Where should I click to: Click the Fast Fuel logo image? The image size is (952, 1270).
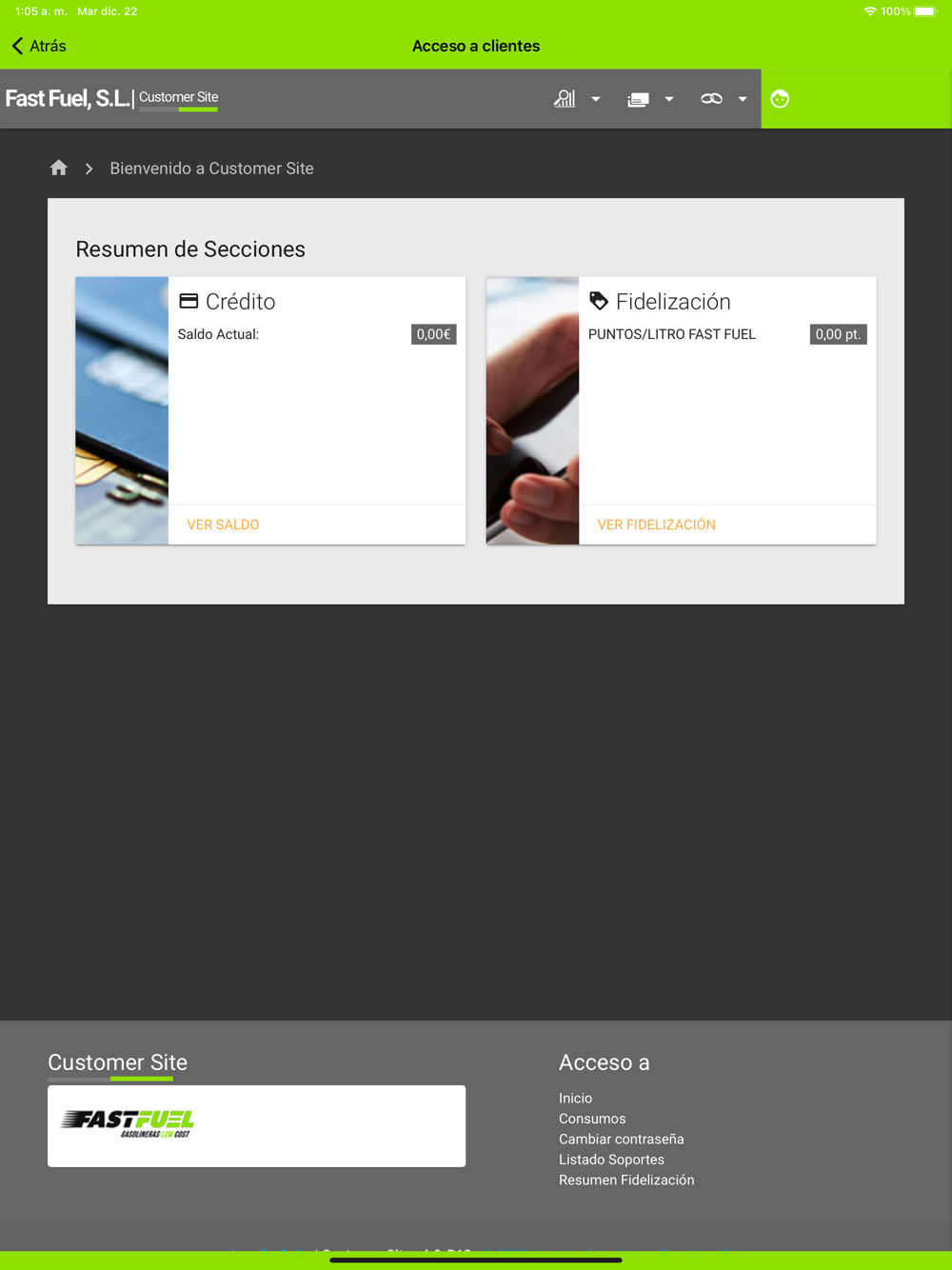[129, 1123]
